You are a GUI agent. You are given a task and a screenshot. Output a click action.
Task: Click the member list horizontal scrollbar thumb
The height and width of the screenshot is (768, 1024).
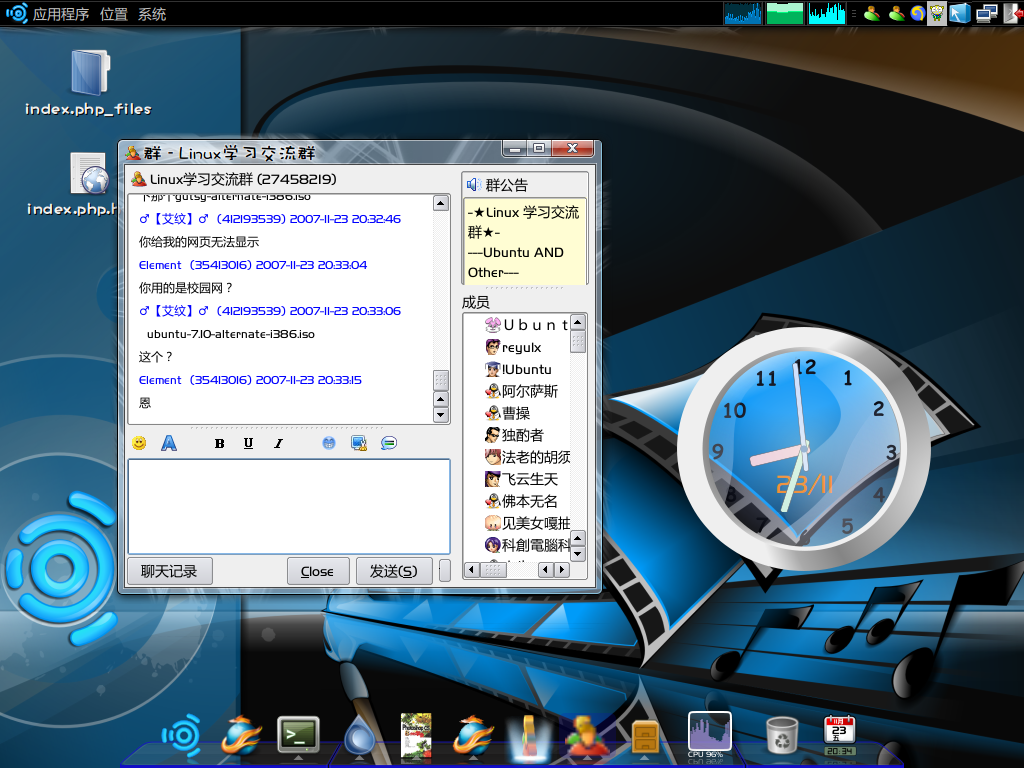[493, 570]
